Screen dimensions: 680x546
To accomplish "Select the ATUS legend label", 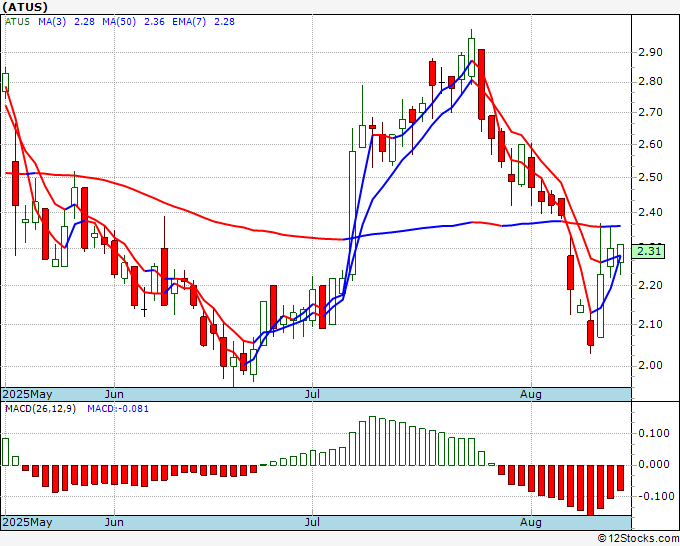I will point(17,22).
